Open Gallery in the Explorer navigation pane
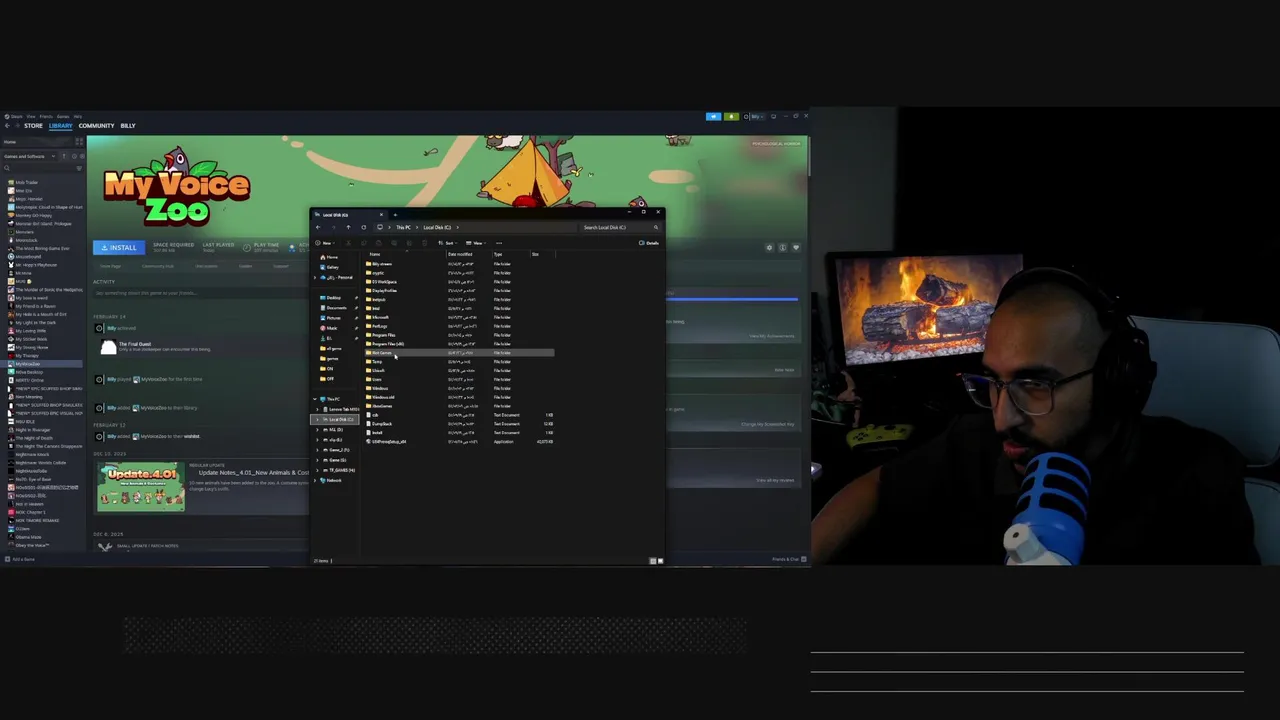This screenshot has height=720, width=1280. [330, 267]
